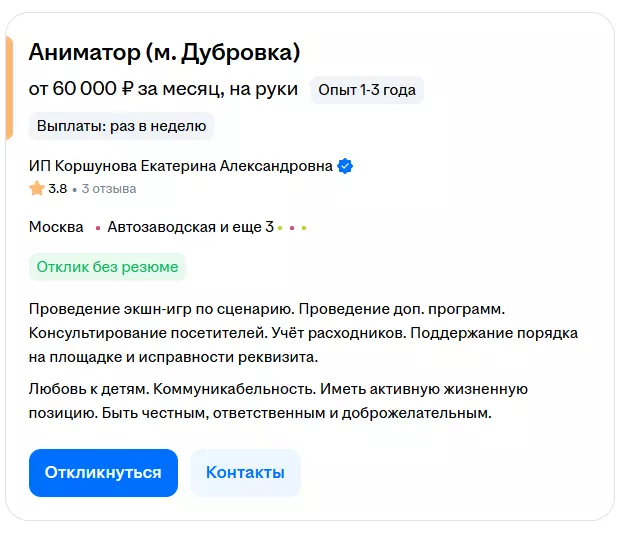Viewport: 624px width, 535px height.
Task: Click the orange highlight bar on card edge
Action: tap(8, 87)
